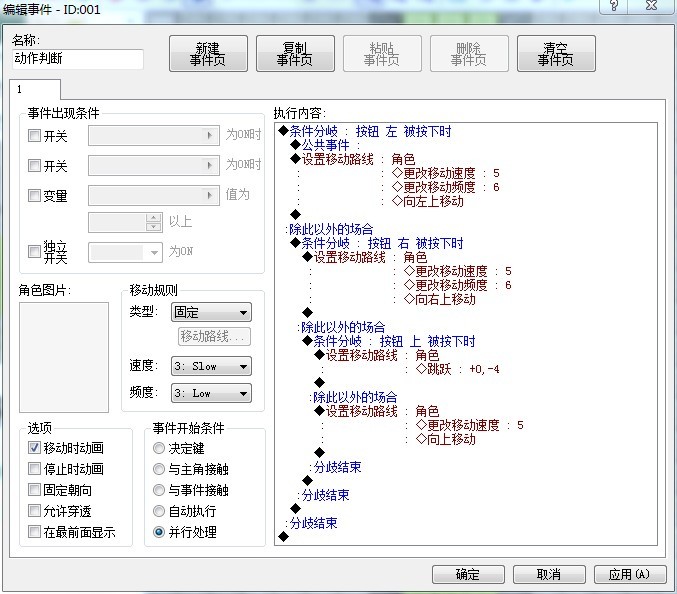Select the 与主角接触 trigger radio button

[159, 469]
